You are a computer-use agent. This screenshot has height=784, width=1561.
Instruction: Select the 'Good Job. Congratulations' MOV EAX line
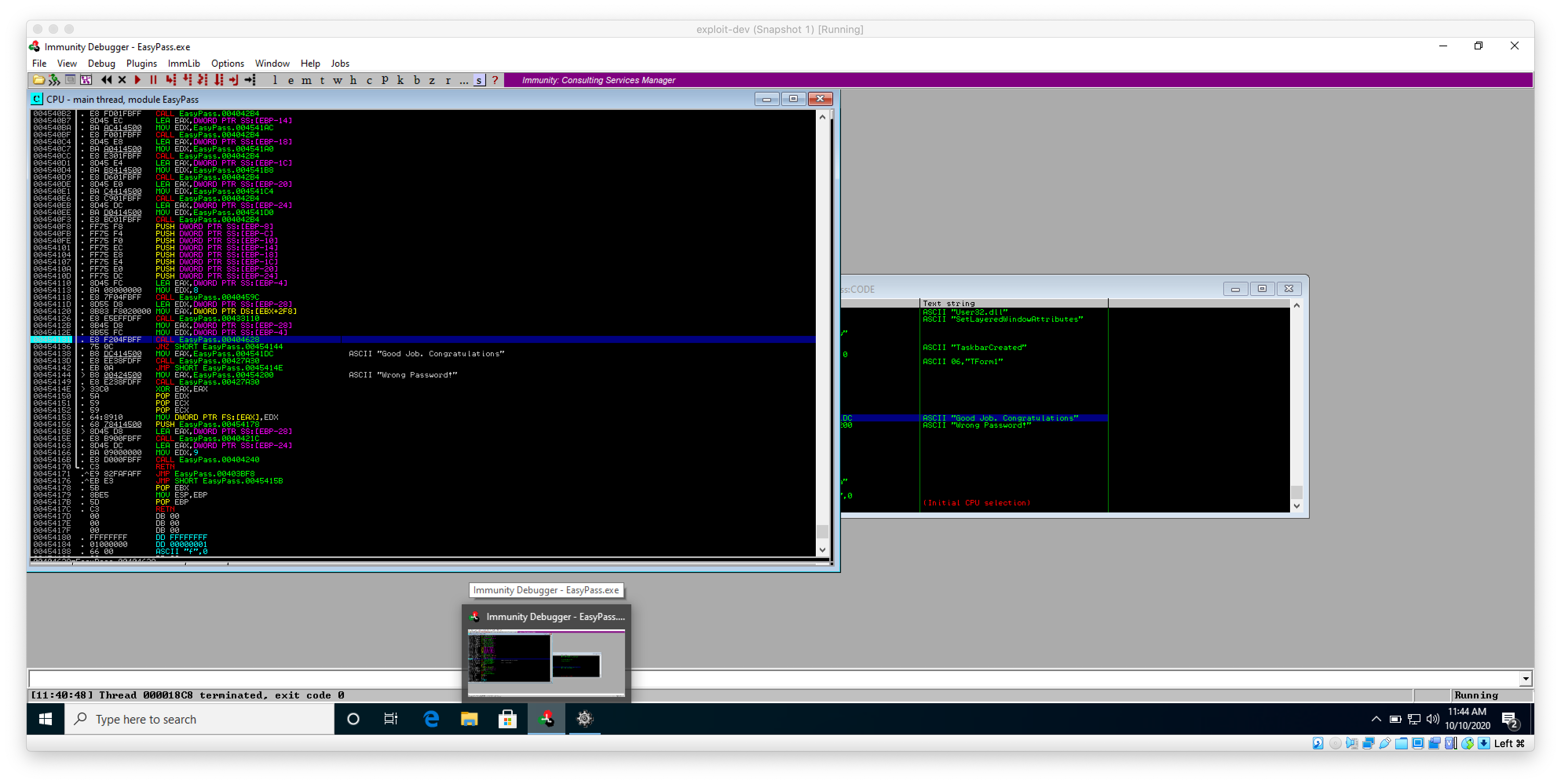[x=423, y=354]
